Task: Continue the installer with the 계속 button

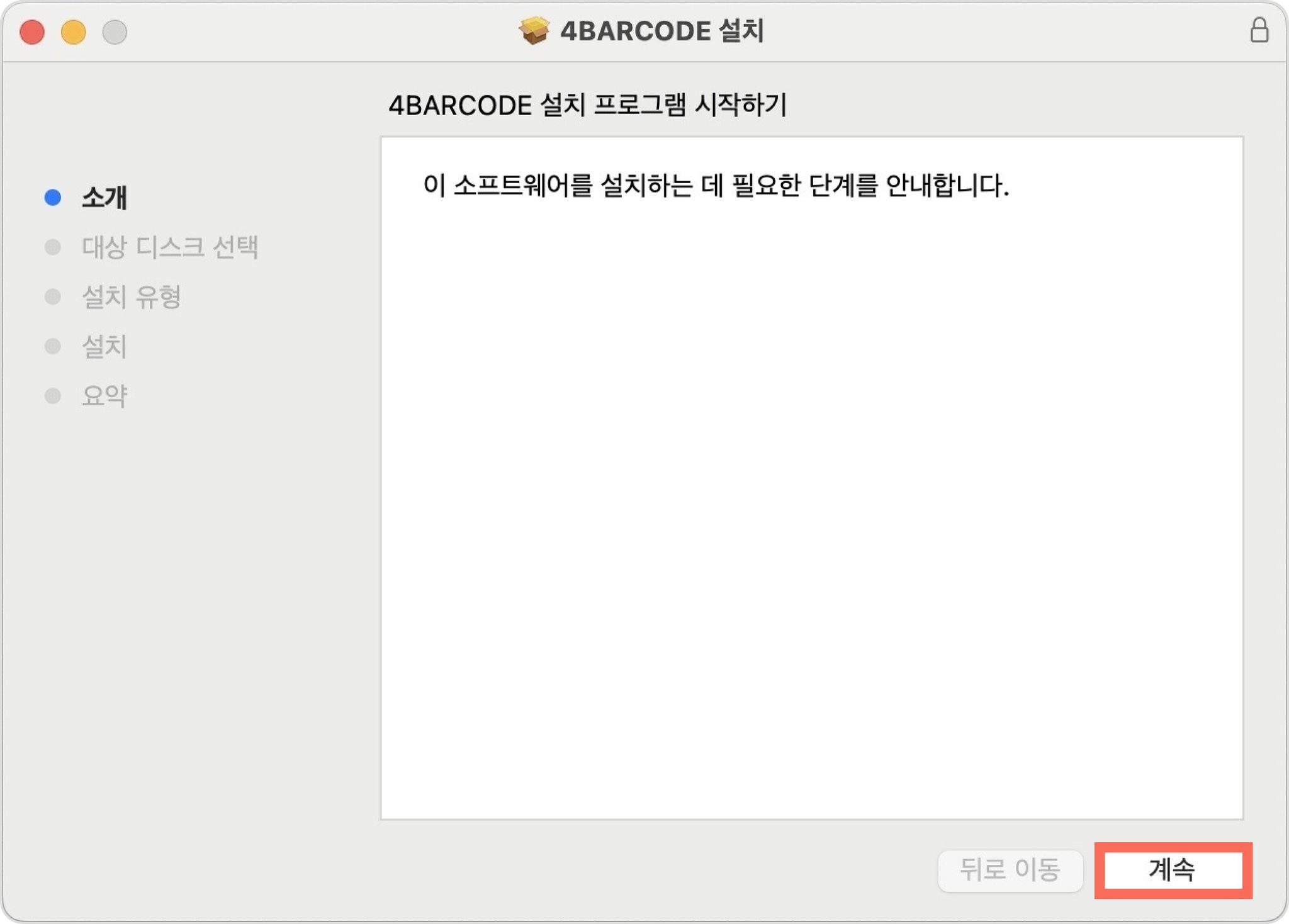Action: 1173,870
